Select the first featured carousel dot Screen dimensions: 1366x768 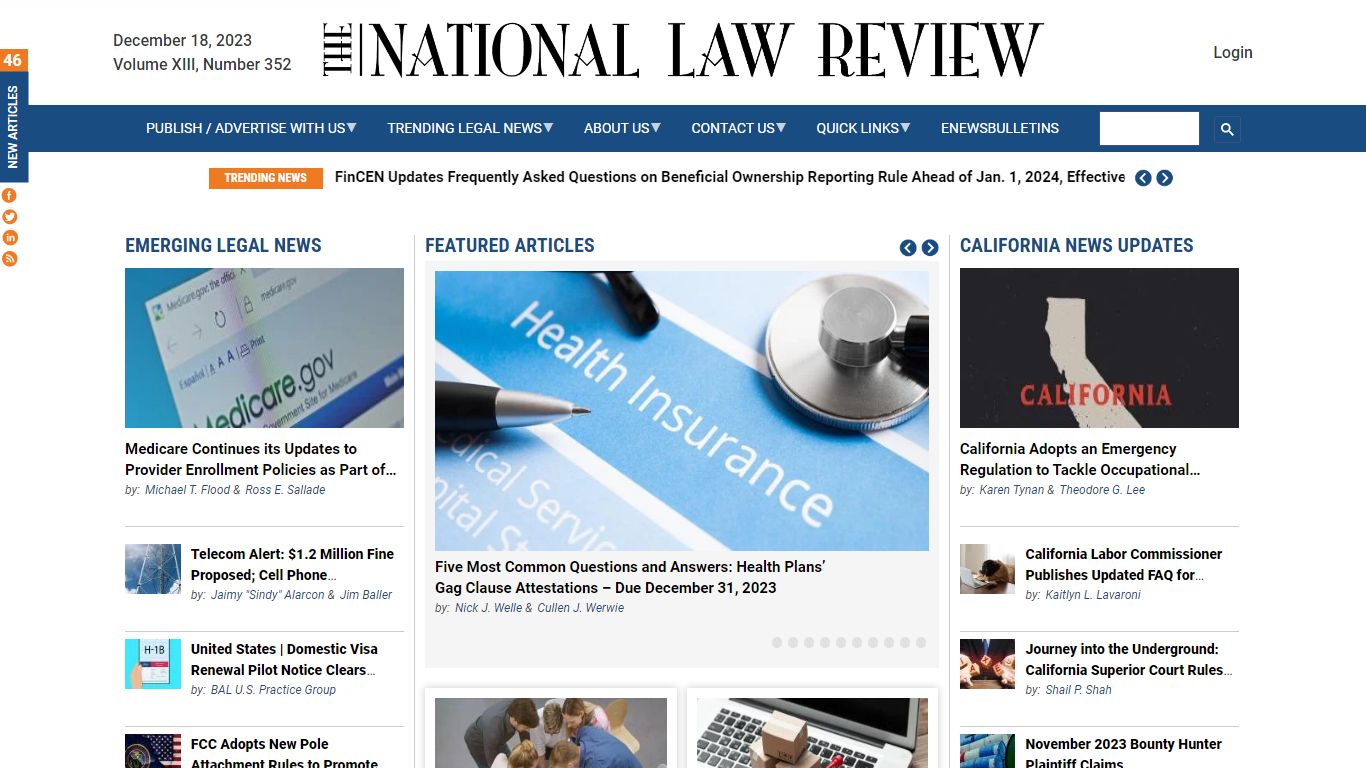click(x=777, y=642)
